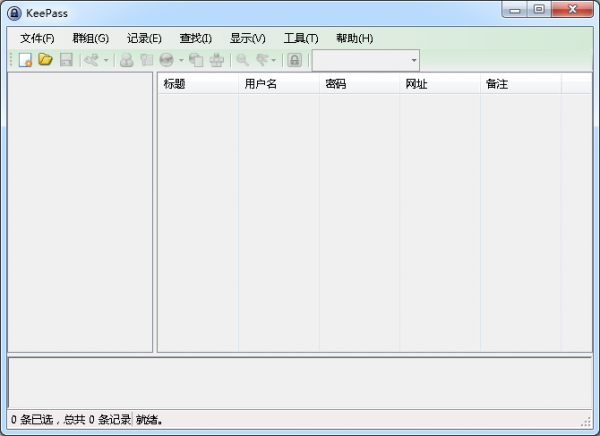Sort by the 网址 column header
This screenshot has height=436, width=600.
tap(440, 84)
